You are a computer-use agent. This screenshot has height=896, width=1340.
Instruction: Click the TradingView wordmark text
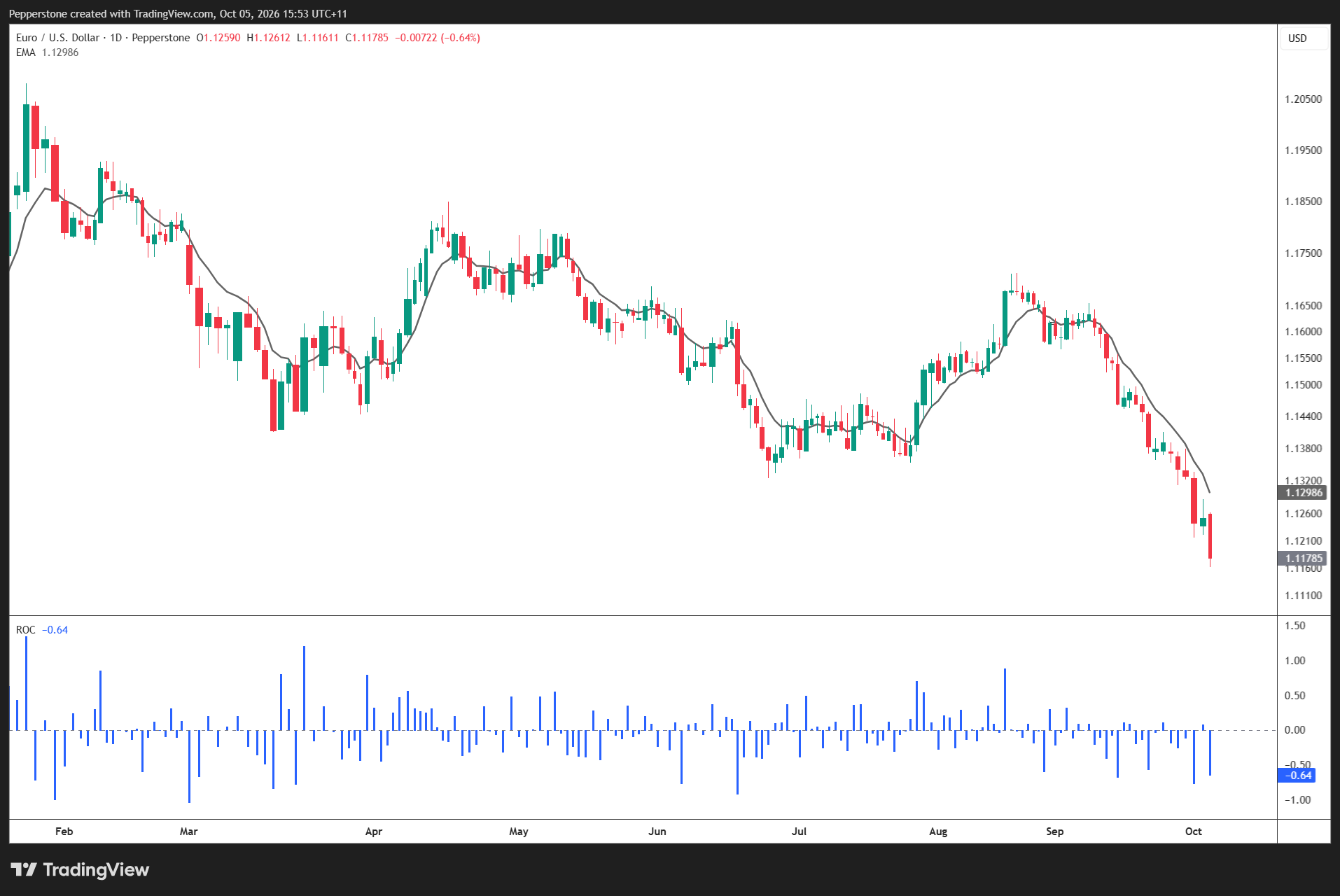click(x=96, y=869)
